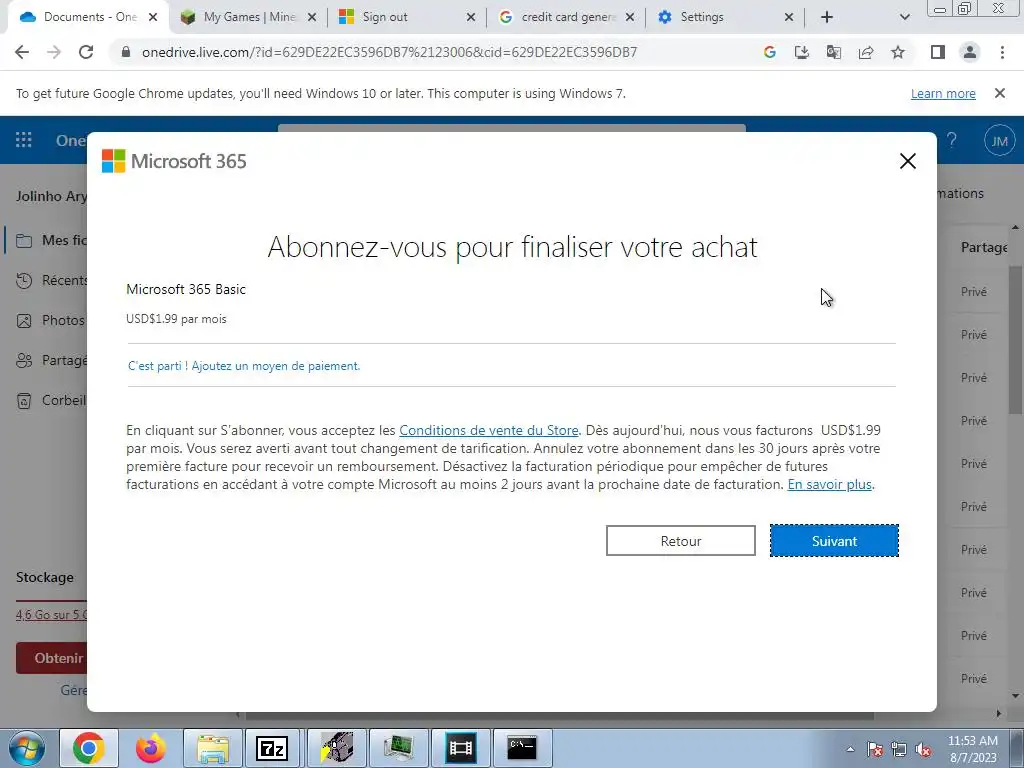Open the Windows Start menu

(x=26, y=748)
